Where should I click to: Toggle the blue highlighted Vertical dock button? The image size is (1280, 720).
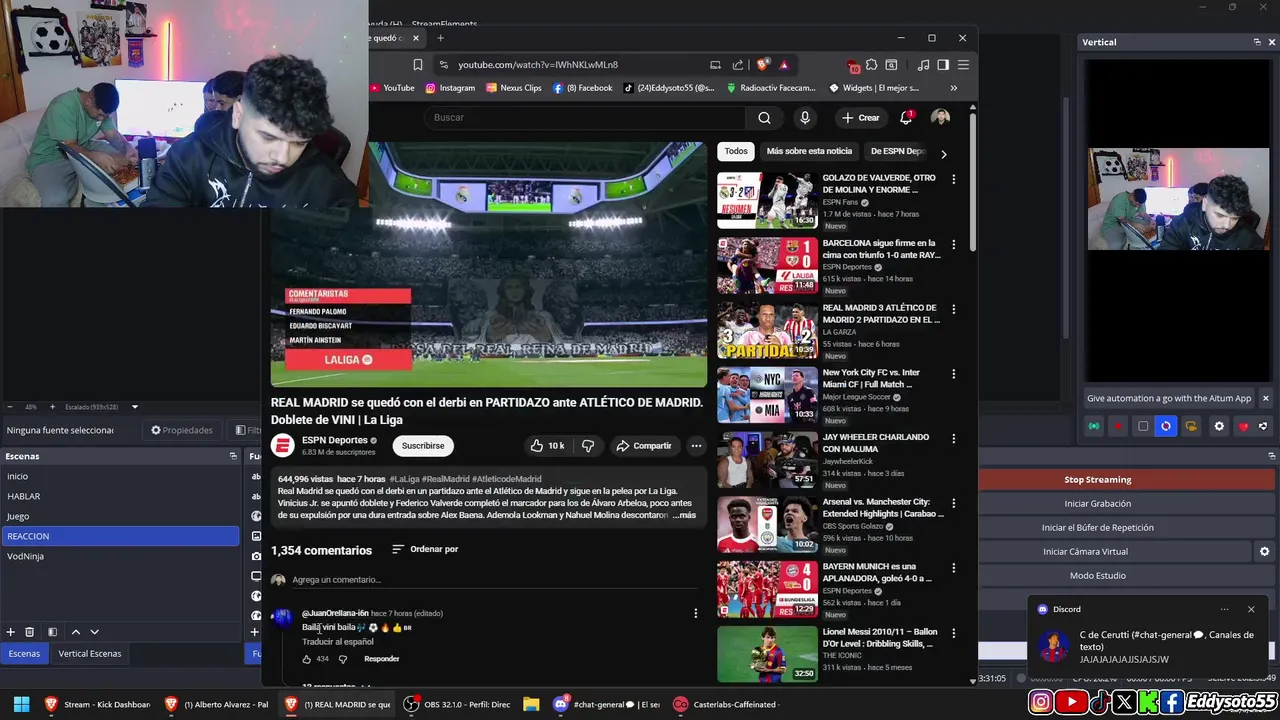click(x=1166, y=426)
